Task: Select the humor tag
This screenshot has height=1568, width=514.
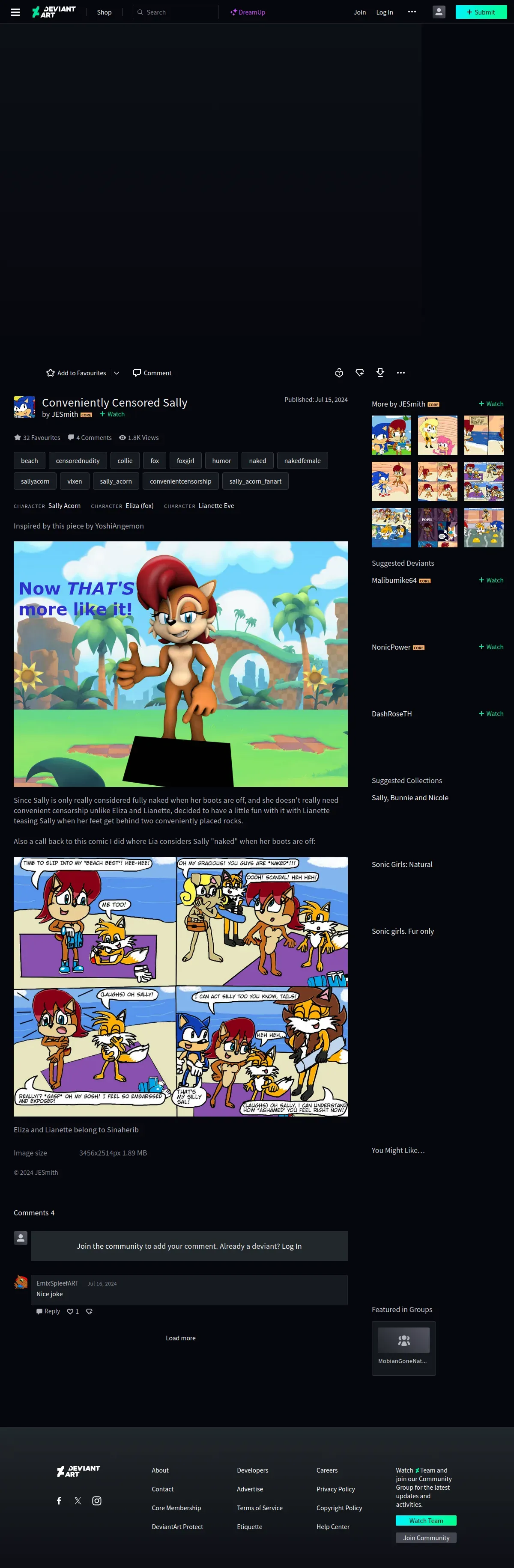Action: coord(222,461)
